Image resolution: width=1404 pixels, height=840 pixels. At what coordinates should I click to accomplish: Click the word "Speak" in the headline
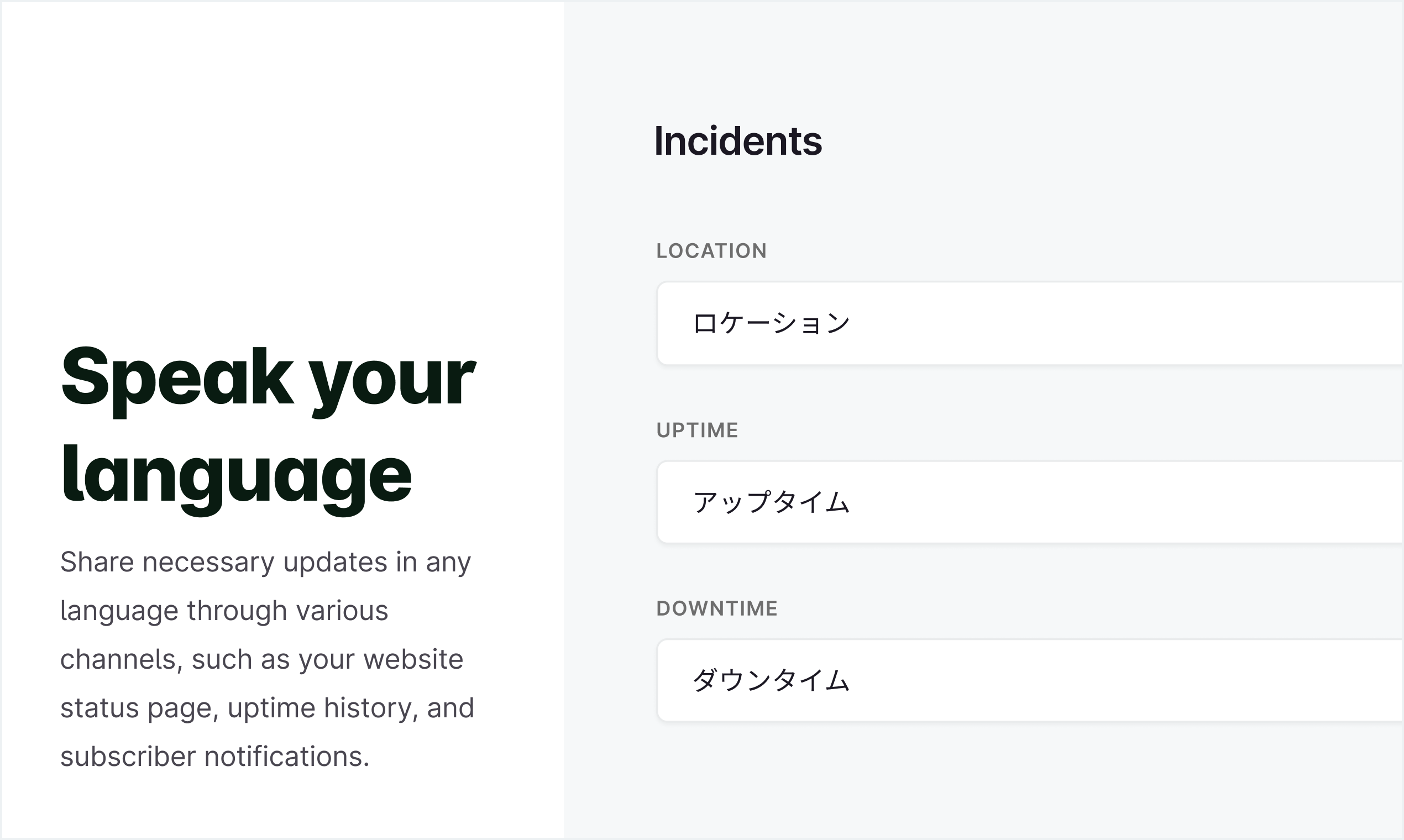pos(177,380)
